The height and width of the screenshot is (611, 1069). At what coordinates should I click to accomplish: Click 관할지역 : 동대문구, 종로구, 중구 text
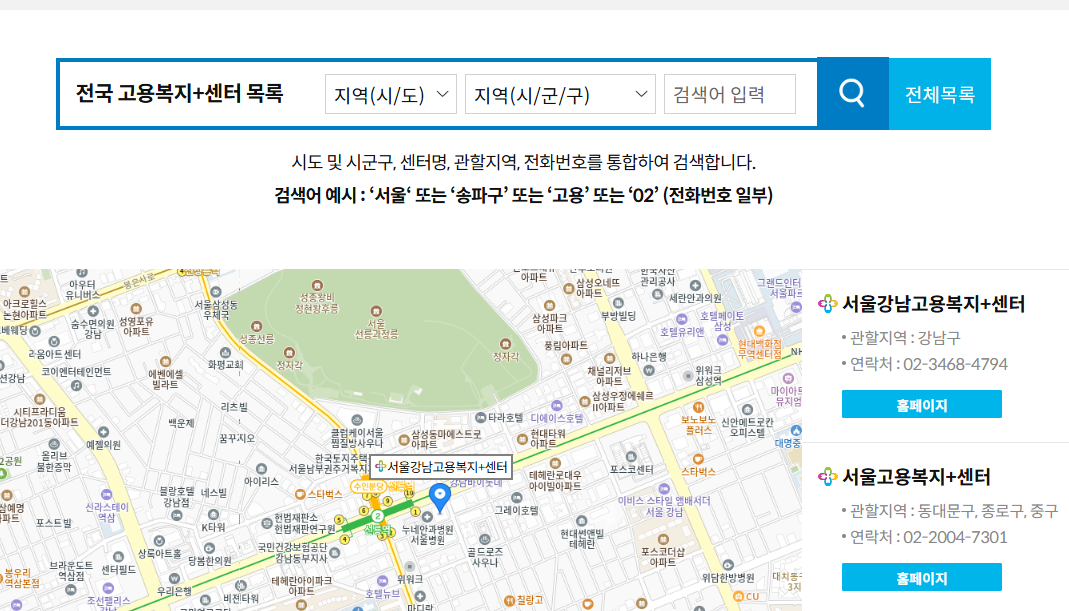pos(954,511)
